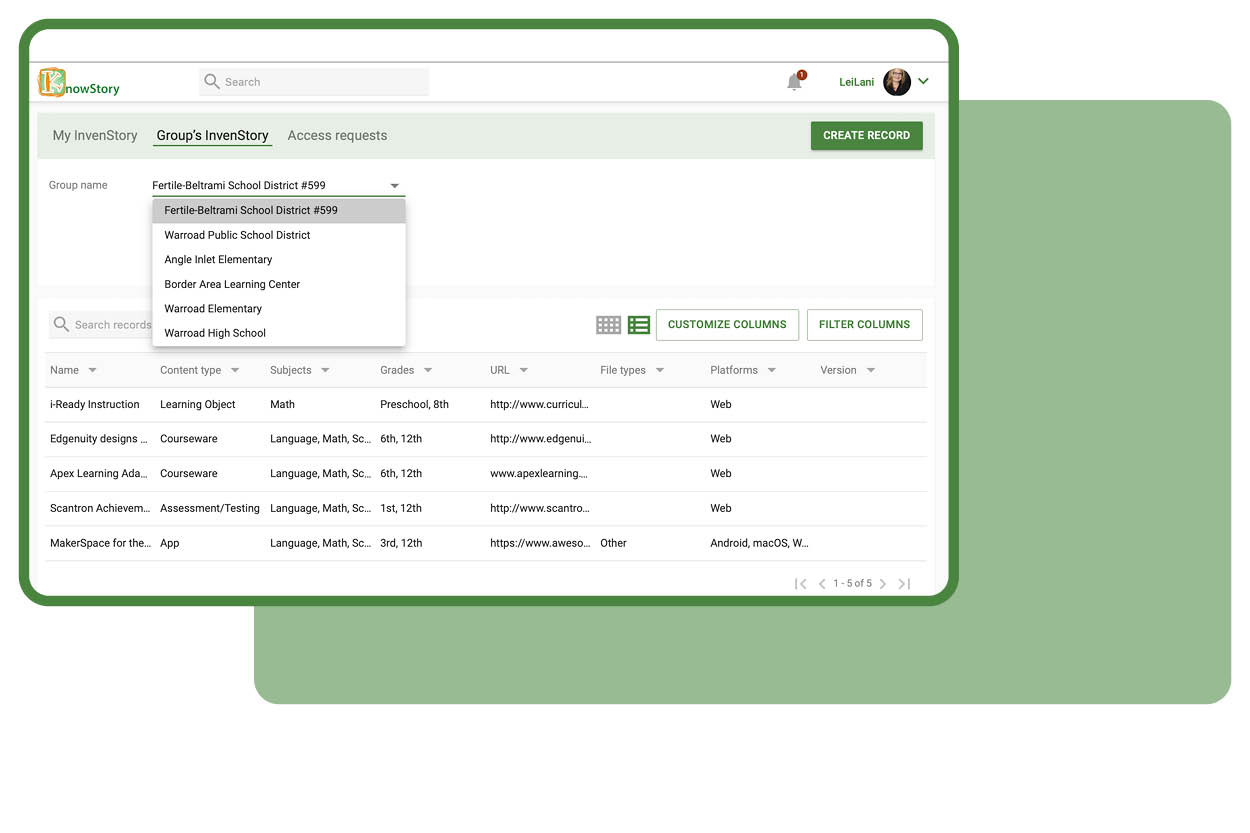Click the 3rd, 12th grades cell

click(401, 543)
